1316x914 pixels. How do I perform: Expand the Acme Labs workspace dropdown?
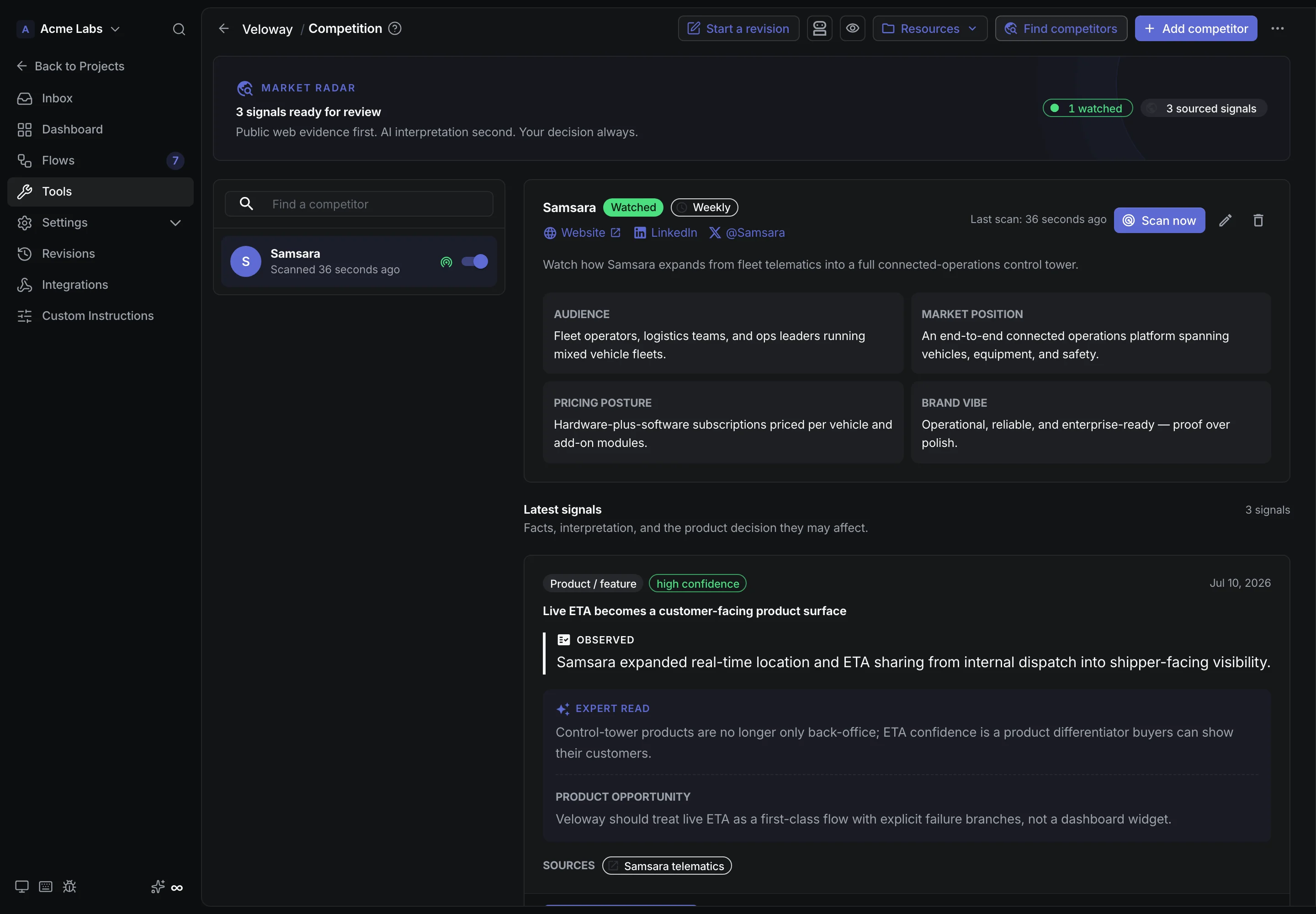[x=115, y=29]
